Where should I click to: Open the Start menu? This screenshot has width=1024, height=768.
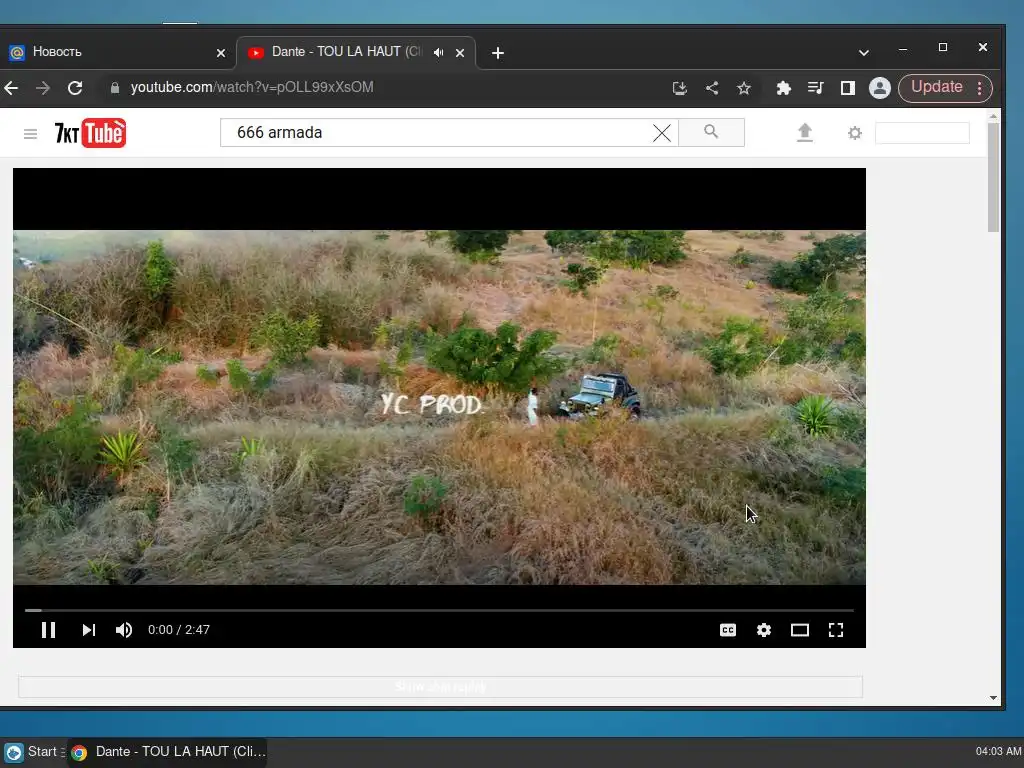[33, 752]
